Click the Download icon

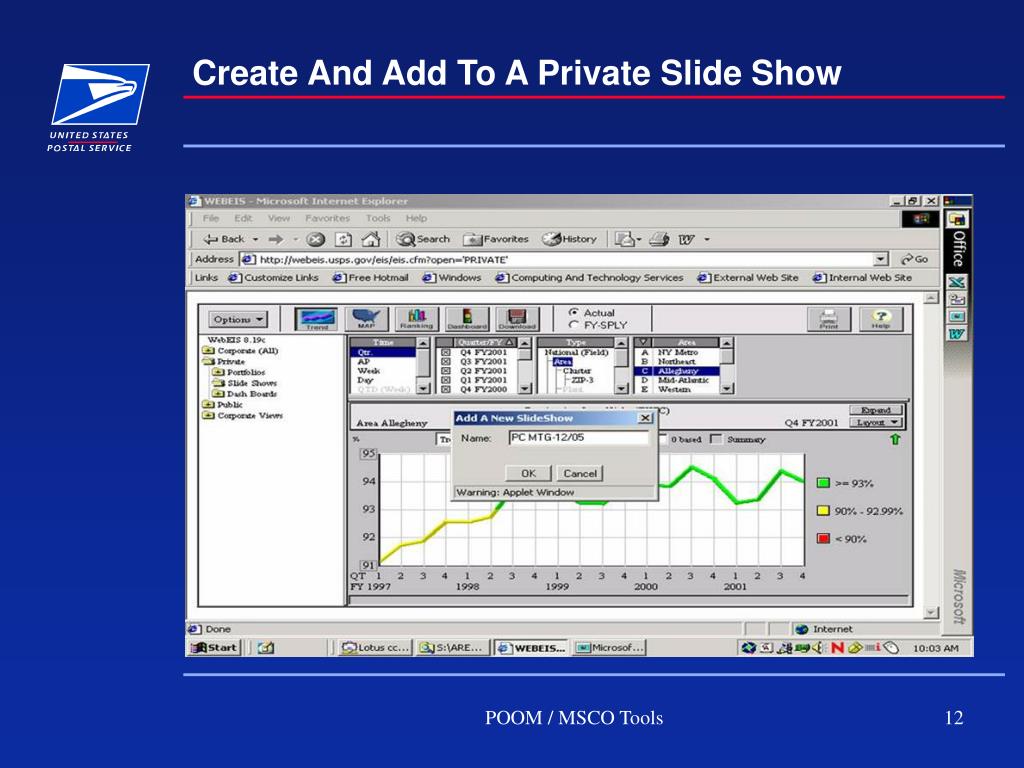tap(517, 319)
